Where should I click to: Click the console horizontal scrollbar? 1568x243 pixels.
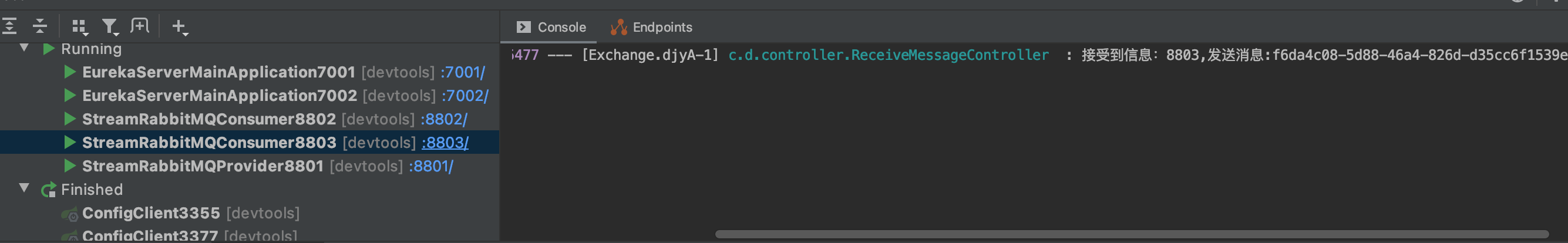pyautogui.click(x=1132, y=234)
